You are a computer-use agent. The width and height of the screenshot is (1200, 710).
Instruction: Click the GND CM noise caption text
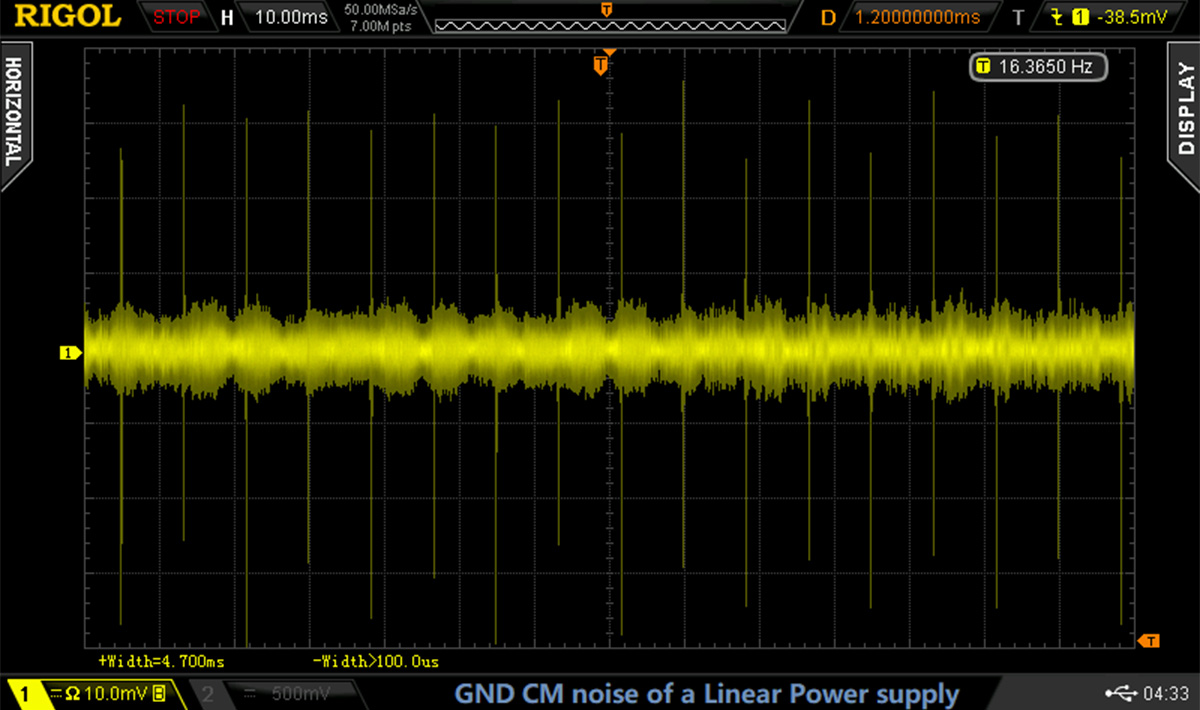[x=707, y=693]
